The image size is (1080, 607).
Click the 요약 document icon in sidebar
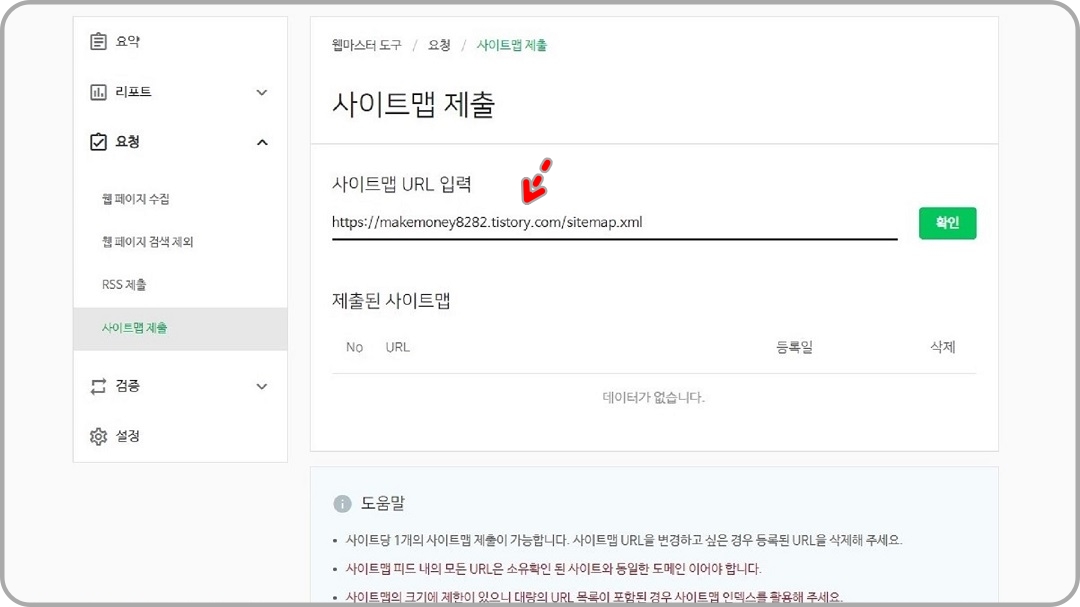point(96,41)
